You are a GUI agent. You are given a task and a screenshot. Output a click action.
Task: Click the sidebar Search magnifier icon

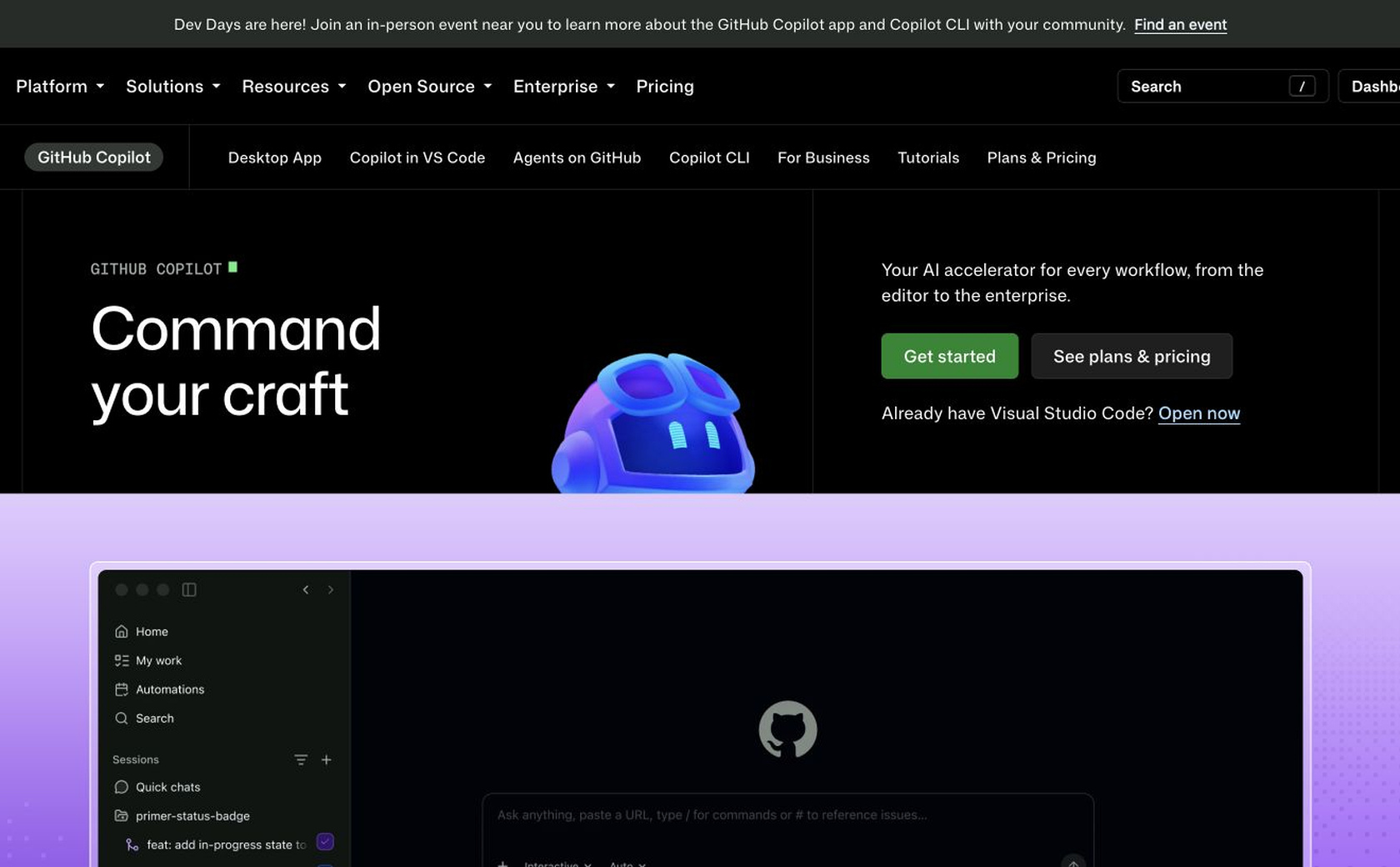122,718
